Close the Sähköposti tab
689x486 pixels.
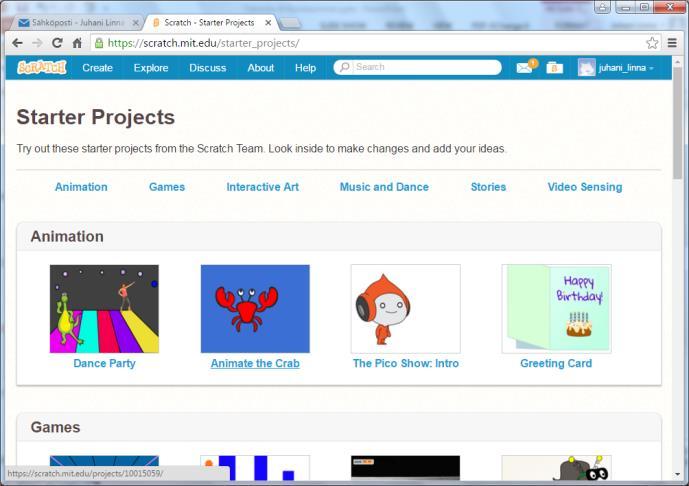135,22
